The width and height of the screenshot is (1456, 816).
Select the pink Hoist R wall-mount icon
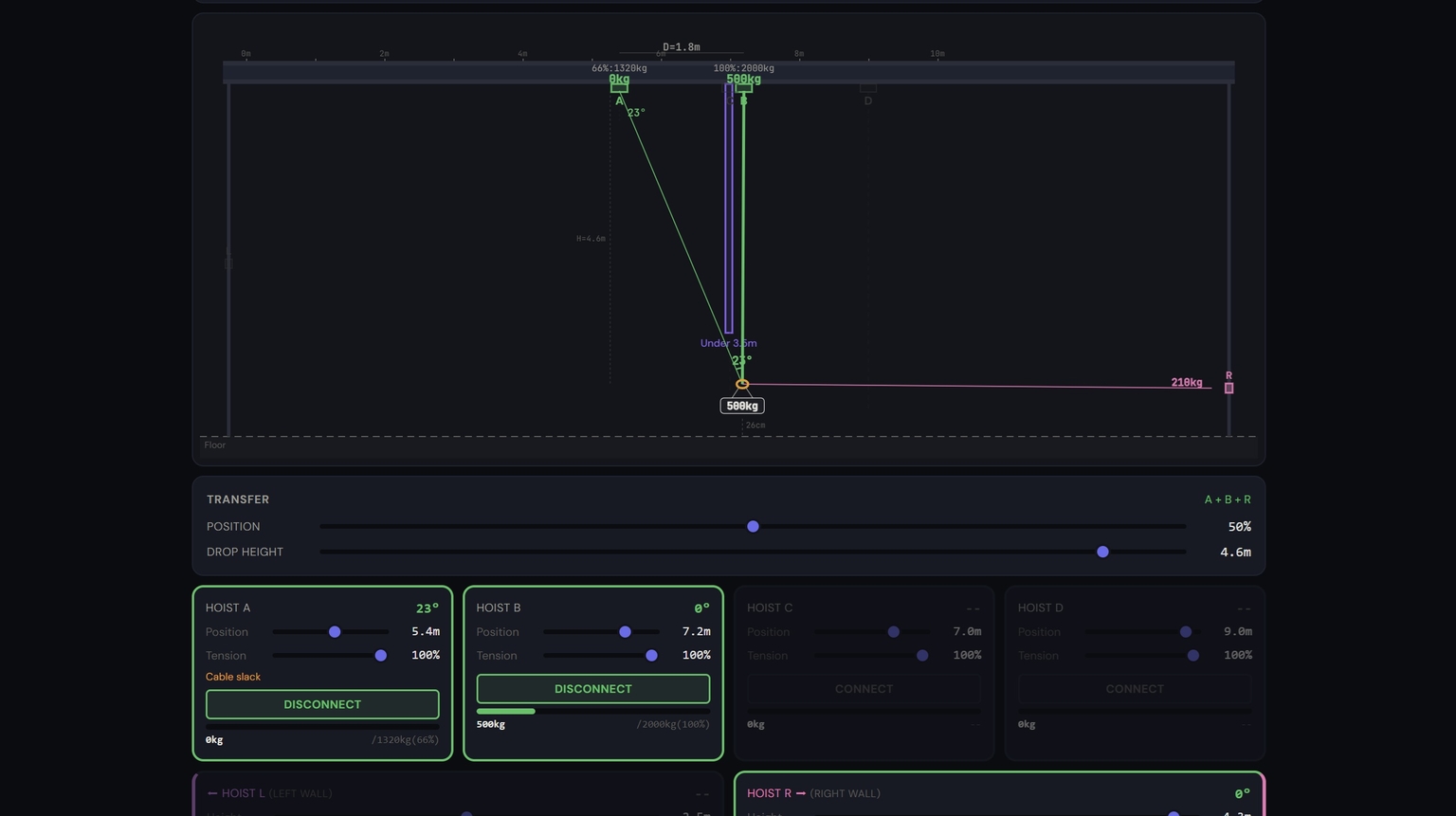coord(1228,387)
